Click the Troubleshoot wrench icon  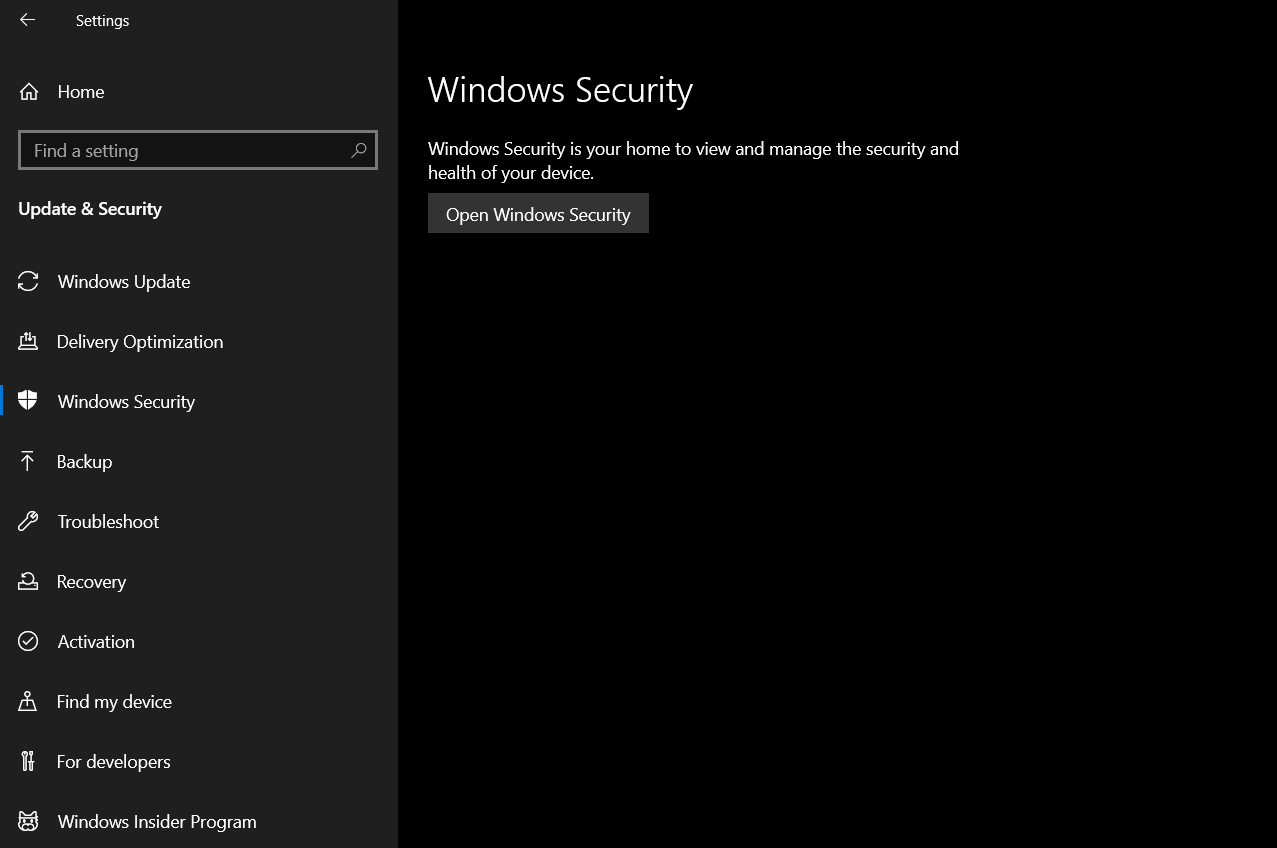(x=28, y=521)
